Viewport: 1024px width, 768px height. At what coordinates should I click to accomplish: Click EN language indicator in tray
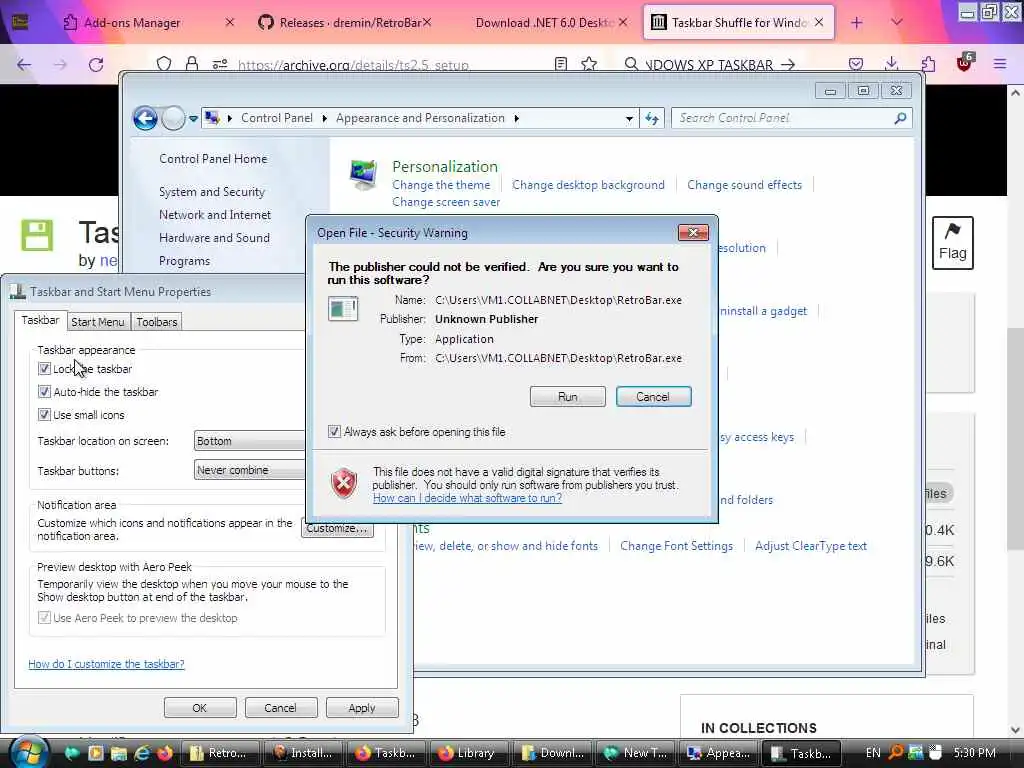point(873,753)
